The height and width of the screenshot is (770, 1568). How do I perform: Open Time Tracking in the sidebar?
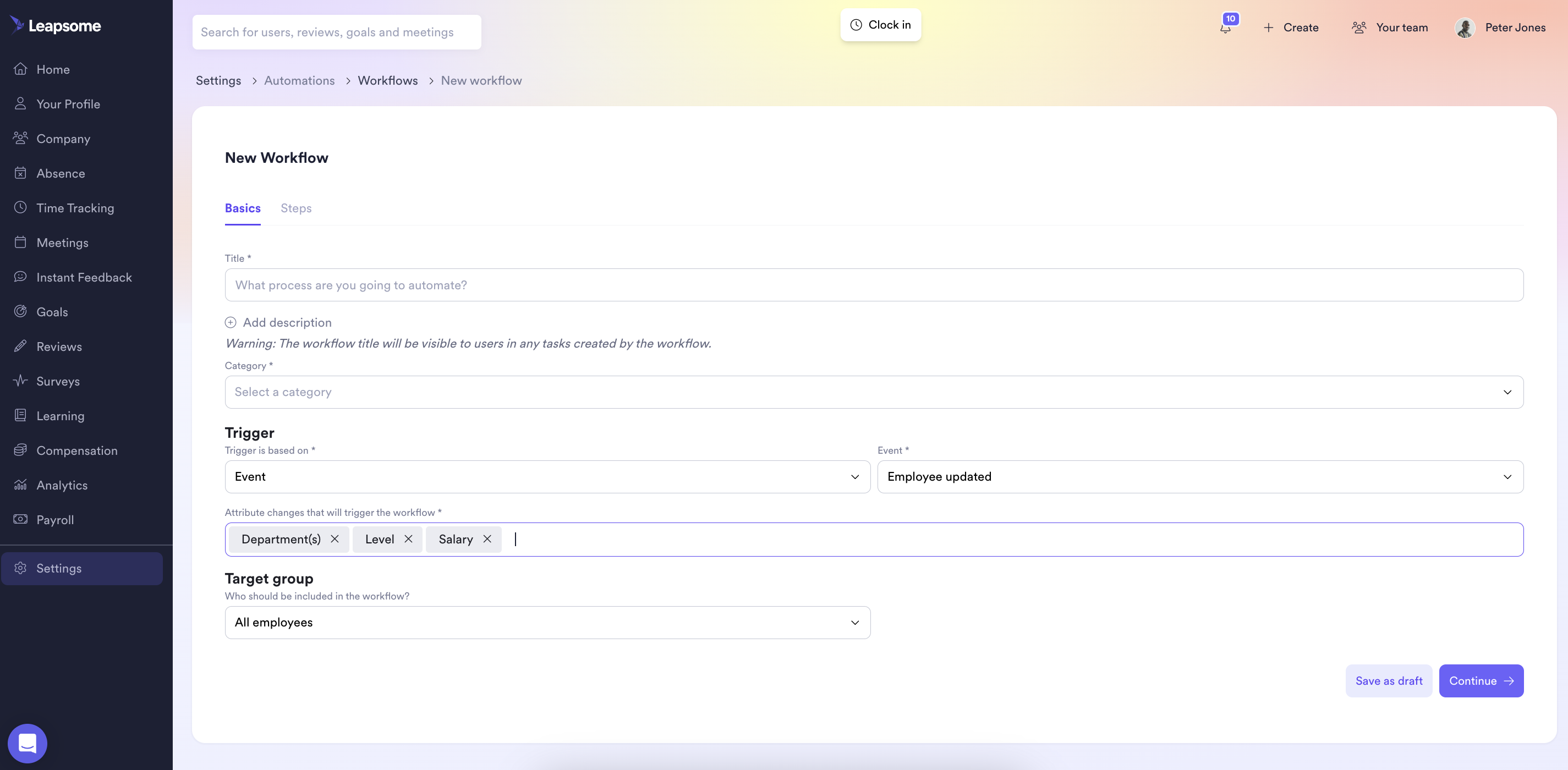pos(75,208)
